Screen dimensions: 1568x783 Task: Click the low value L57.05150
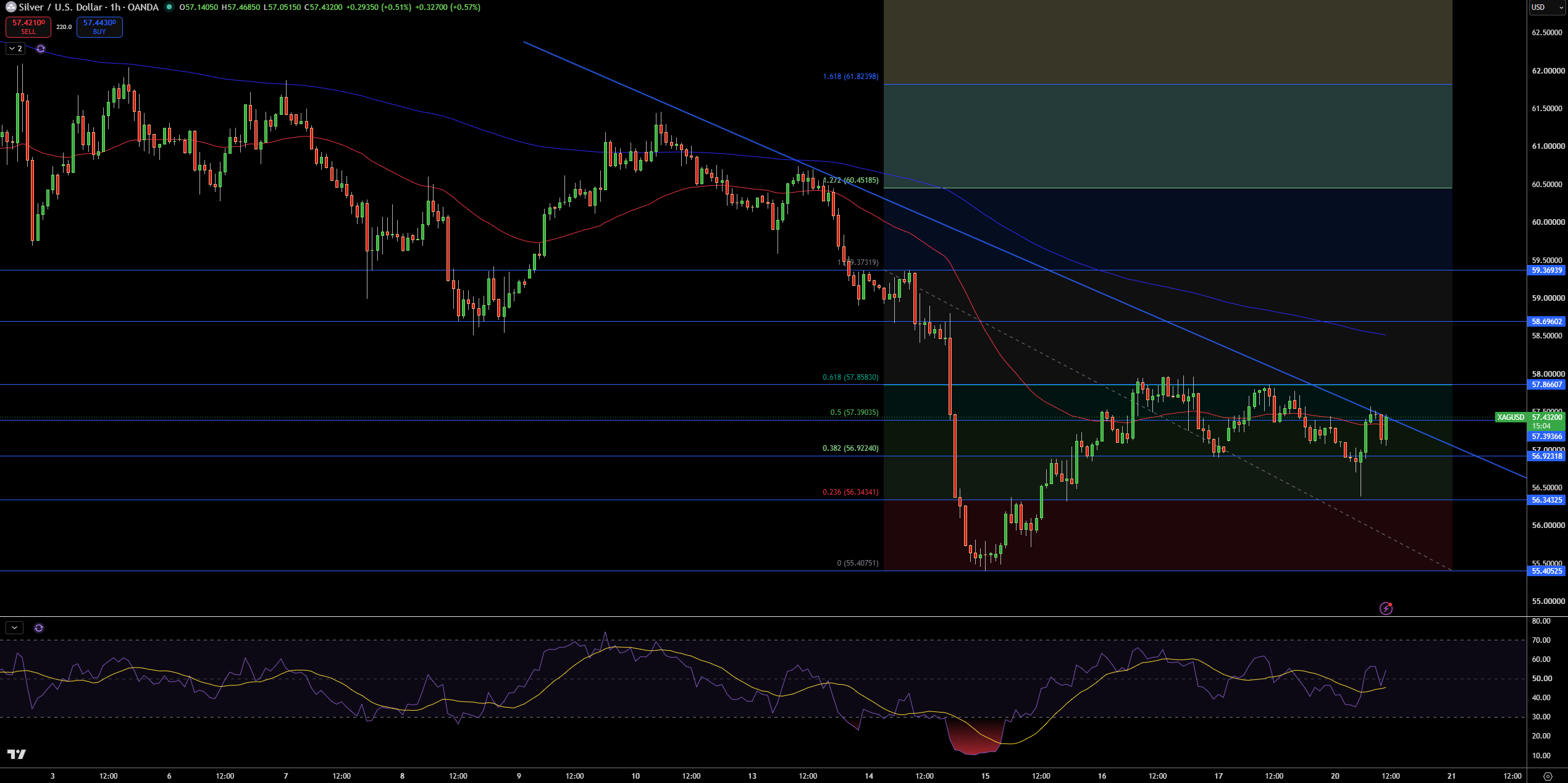[x=282, y=7]
